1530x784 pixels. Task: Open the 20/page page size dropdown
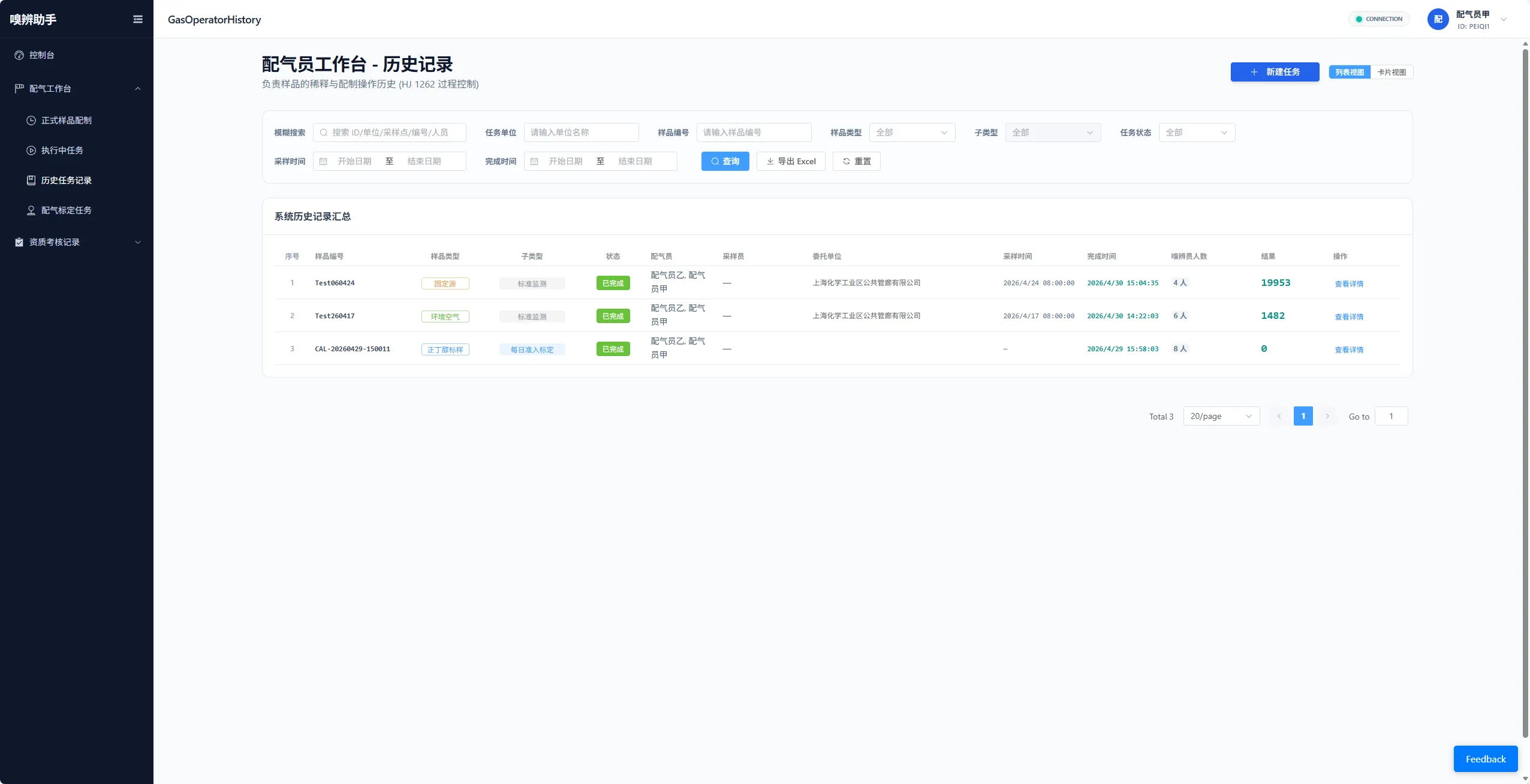(x=1221, y=416)
